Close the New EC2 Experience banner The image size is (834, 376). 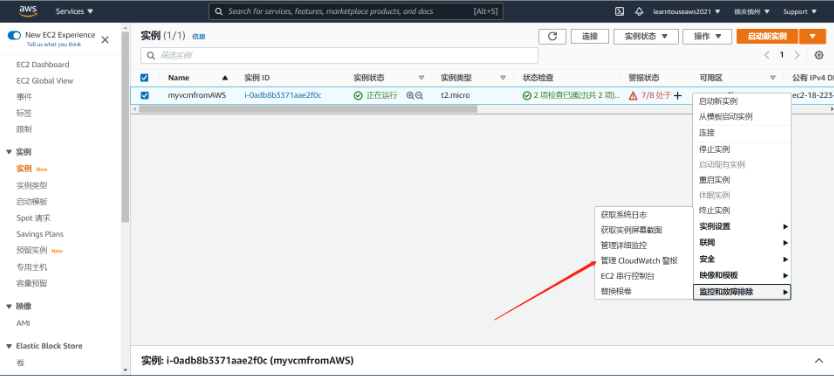(x=105, y=39)
